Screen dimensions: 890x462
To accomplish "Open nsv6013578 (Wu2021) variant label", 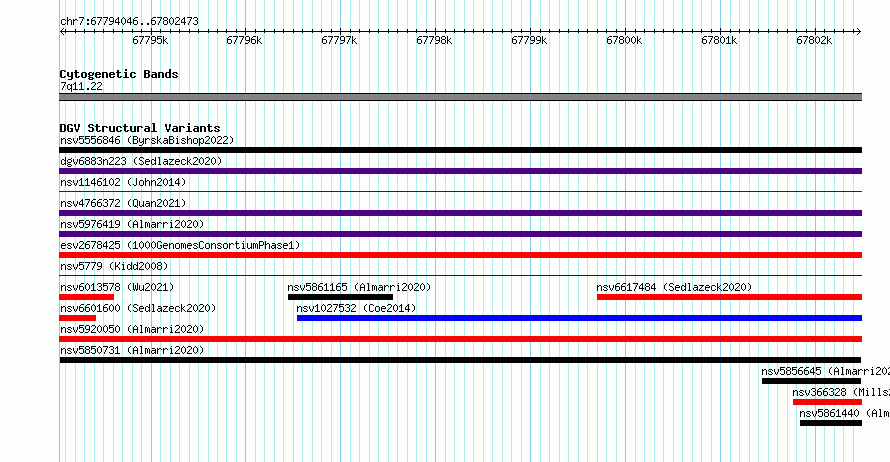I will click(x=117, y=287).
